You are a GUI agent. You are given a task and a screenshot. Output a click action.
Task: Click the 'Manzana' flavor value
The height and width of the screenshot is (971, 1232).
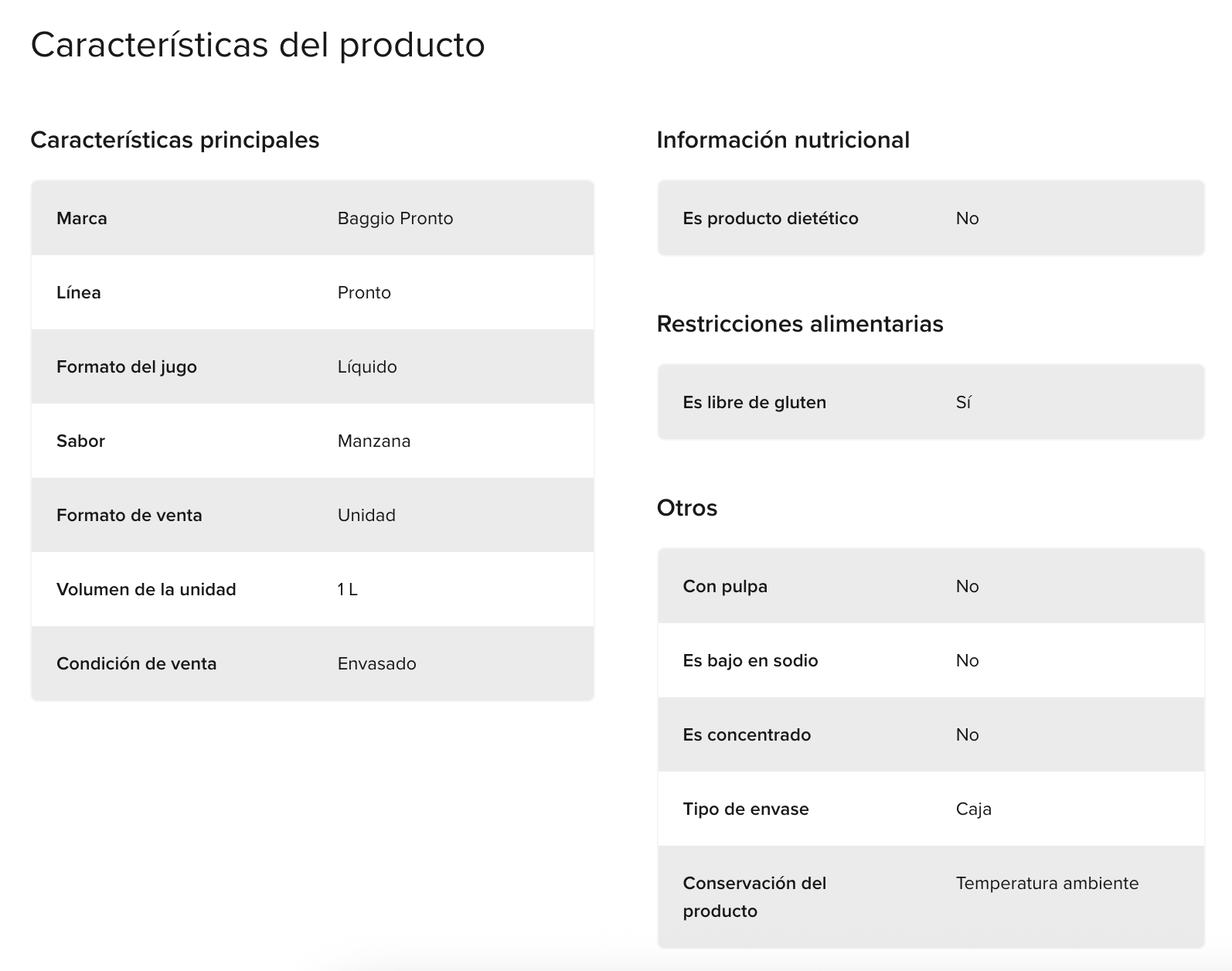click(x=374, y=441)
